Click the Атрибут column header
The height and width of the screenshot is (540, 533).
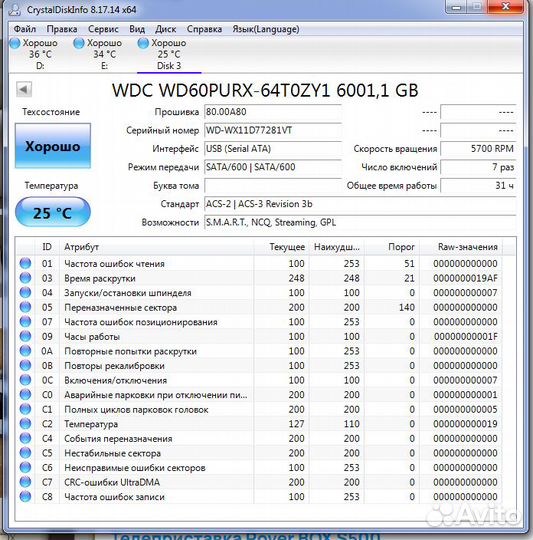click(x=156, y=247)
